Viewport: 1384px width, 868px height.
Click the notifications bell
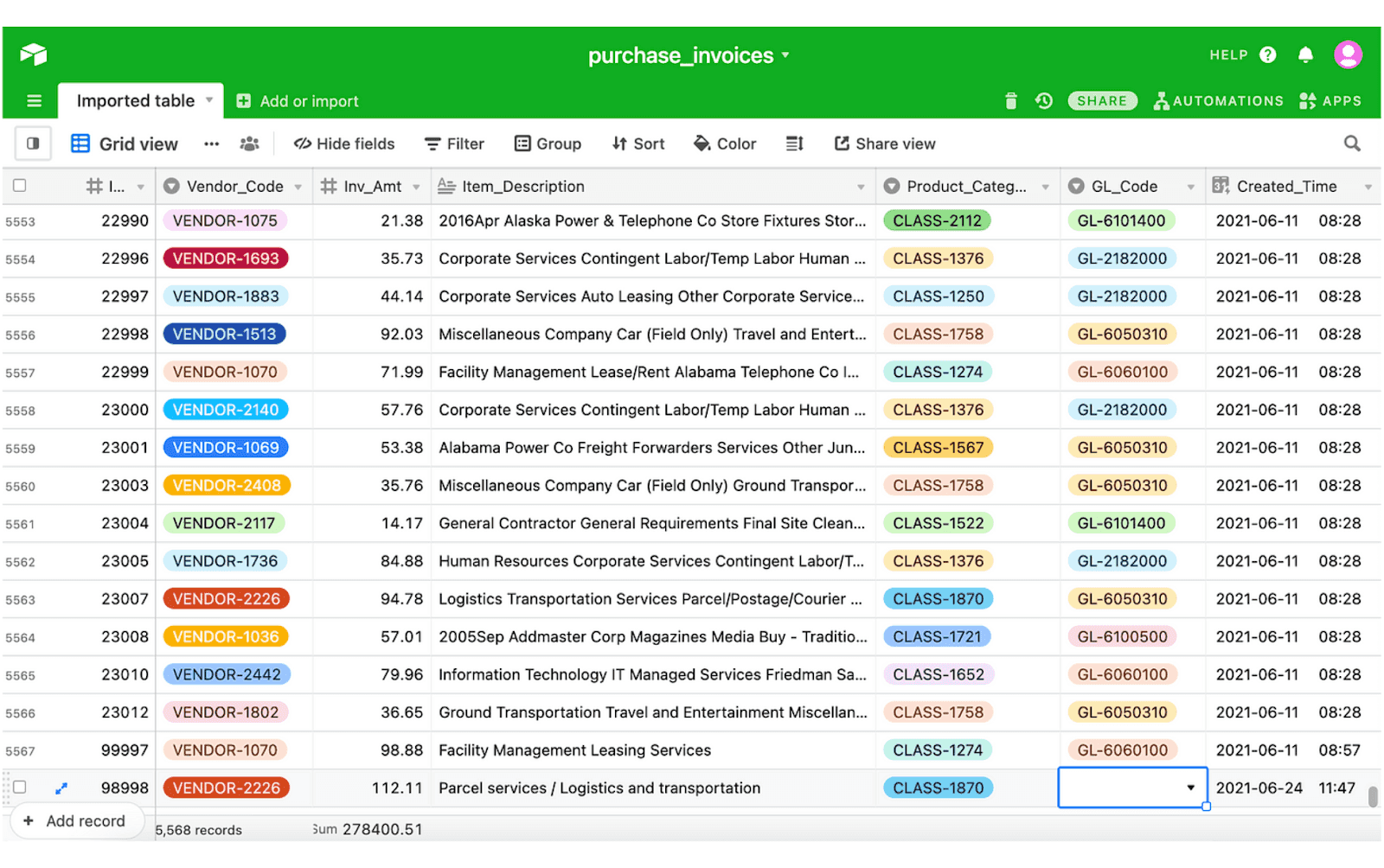(1305, 54)
